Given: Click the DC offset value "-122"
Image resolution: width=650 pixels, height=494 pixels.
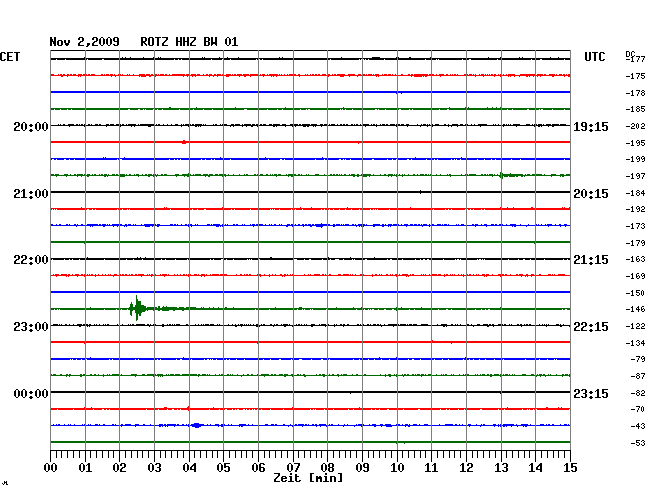Looking at the screenshot, I should pos(636,326).
